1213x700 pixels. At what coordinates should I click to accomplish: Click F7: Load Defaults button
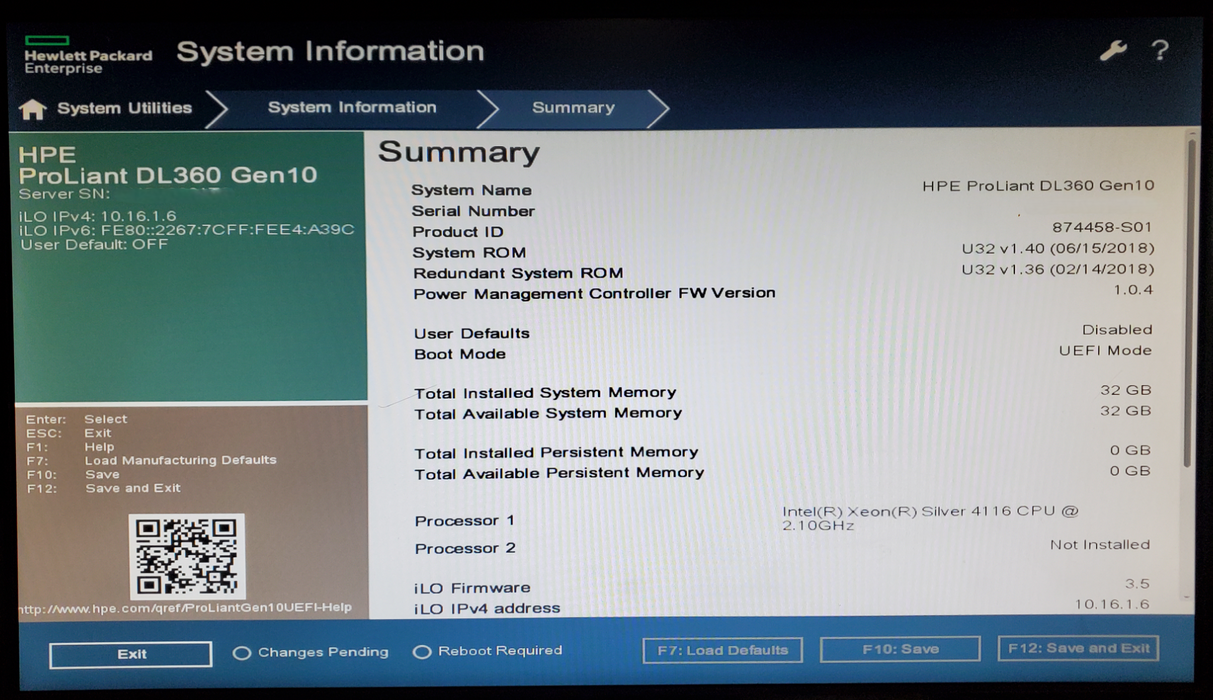pyautogui.click(x=722, y=650)
